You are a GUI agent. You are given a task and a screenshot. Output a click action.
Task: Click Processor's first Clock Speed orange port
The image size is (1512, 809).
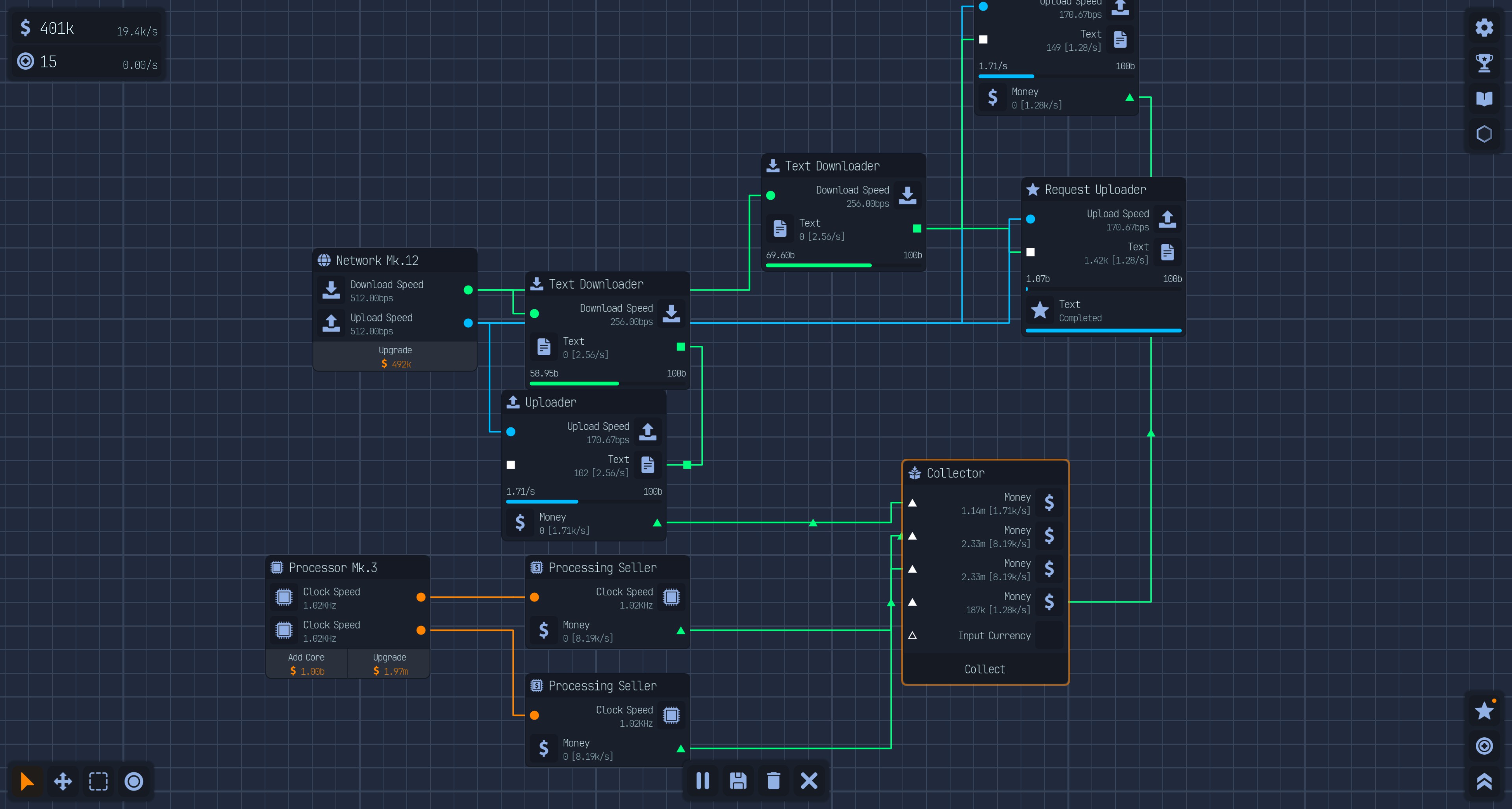tap(421, 597)
